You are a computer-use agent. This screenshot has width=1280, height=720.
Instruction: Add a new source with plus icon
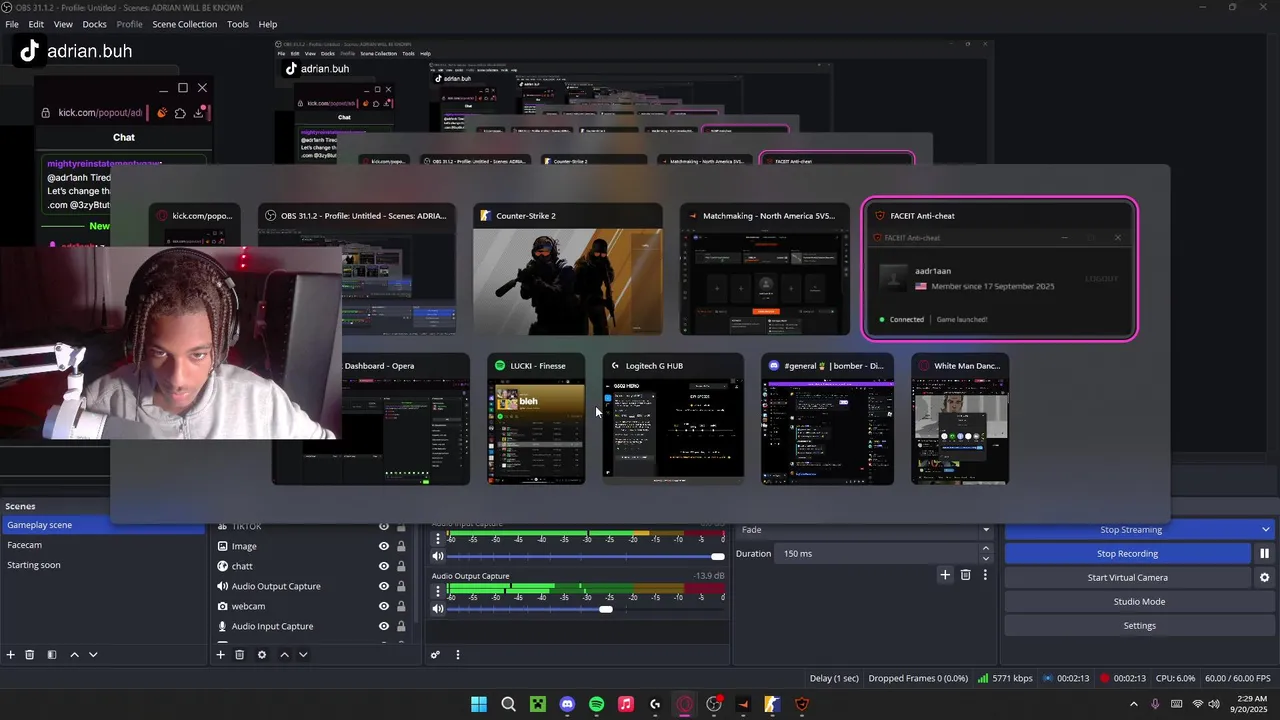click(x=221, y=655)
